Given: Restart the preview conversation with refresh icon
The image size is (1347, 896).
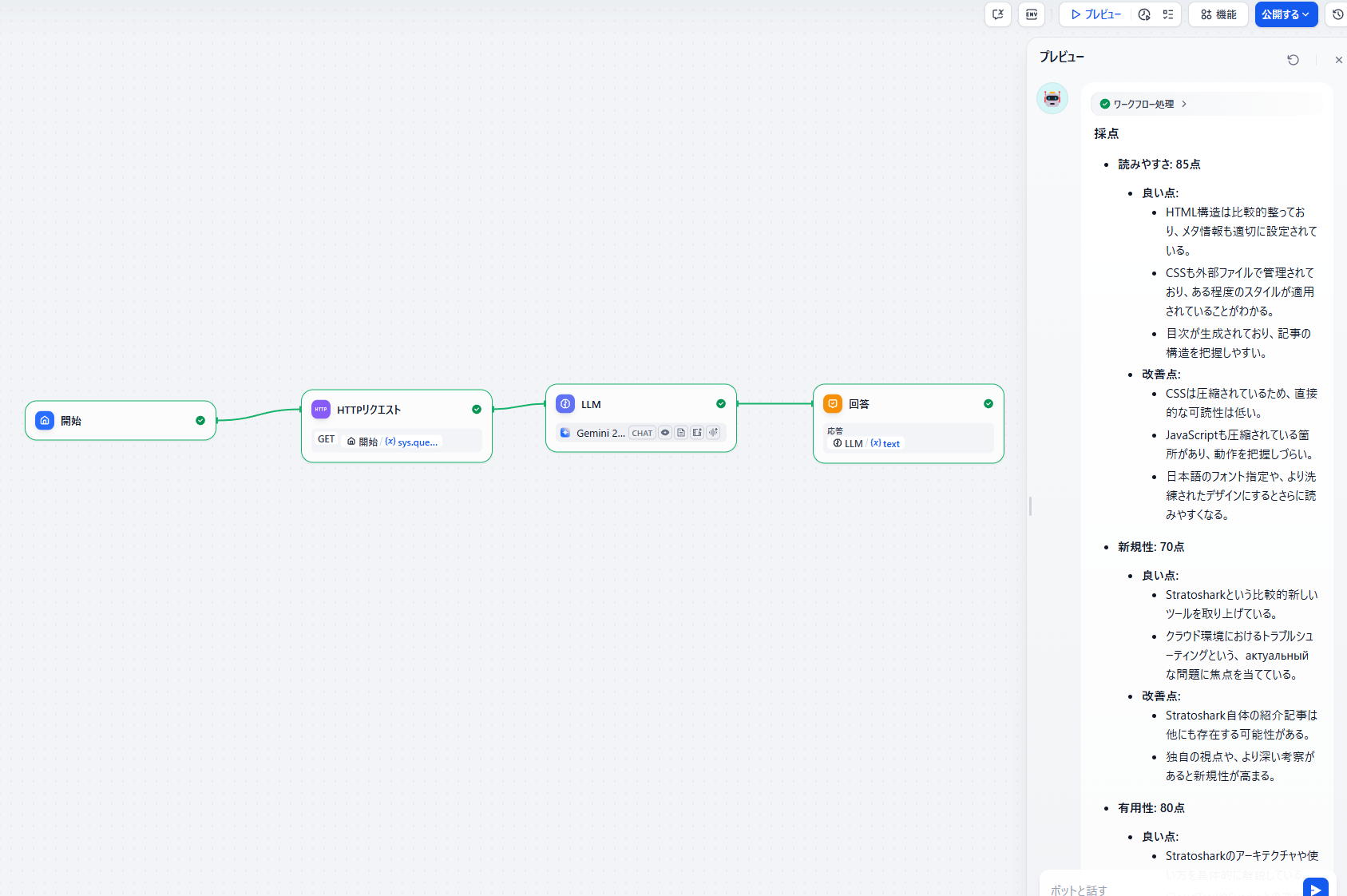Looking at the screenshot, I should 1293,60.
